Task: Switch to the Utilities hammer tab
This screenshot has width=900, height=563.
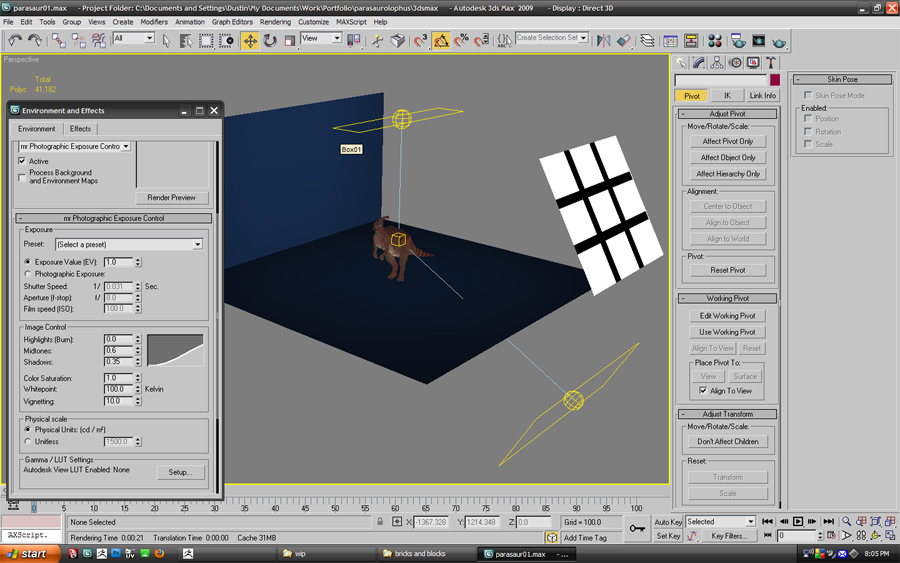Action: pos(771,63)
